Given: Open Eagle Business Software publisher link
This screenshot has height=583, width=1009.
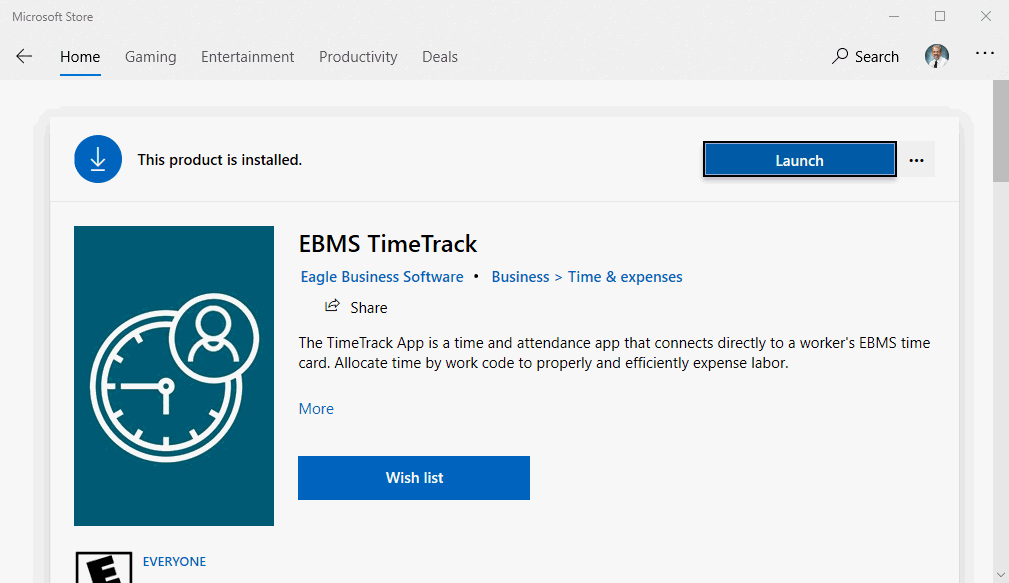Looking at the screenshot, I should point(382,277).
